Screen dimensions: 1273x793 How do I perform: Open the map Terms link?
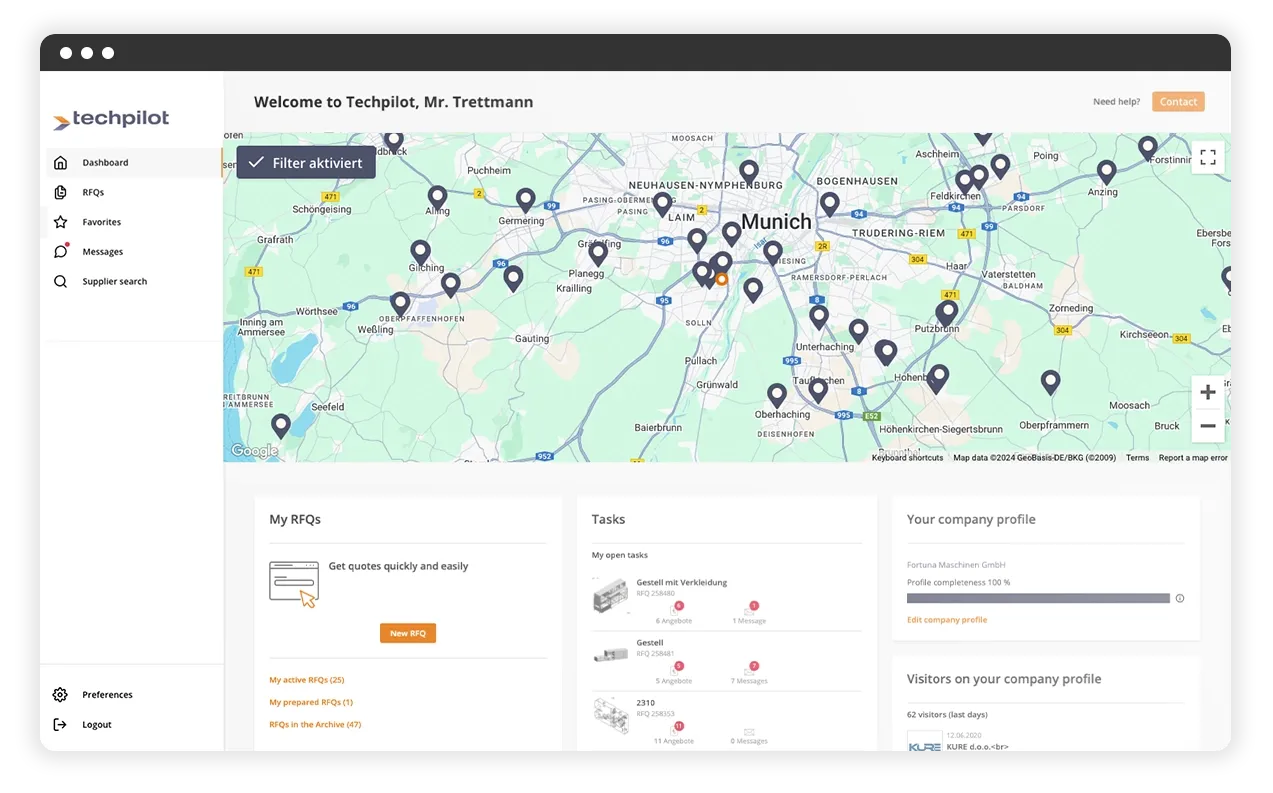(1138, 458)
